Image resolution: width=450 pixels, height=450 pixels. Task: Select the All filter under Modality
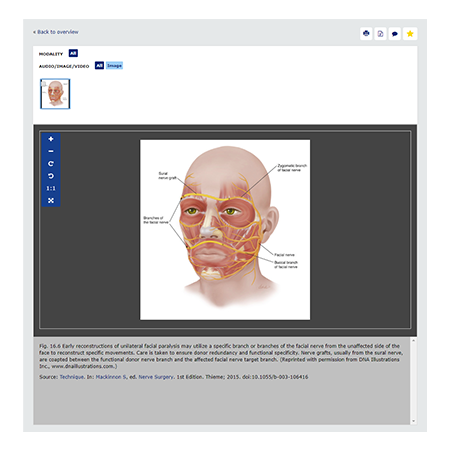73,53
